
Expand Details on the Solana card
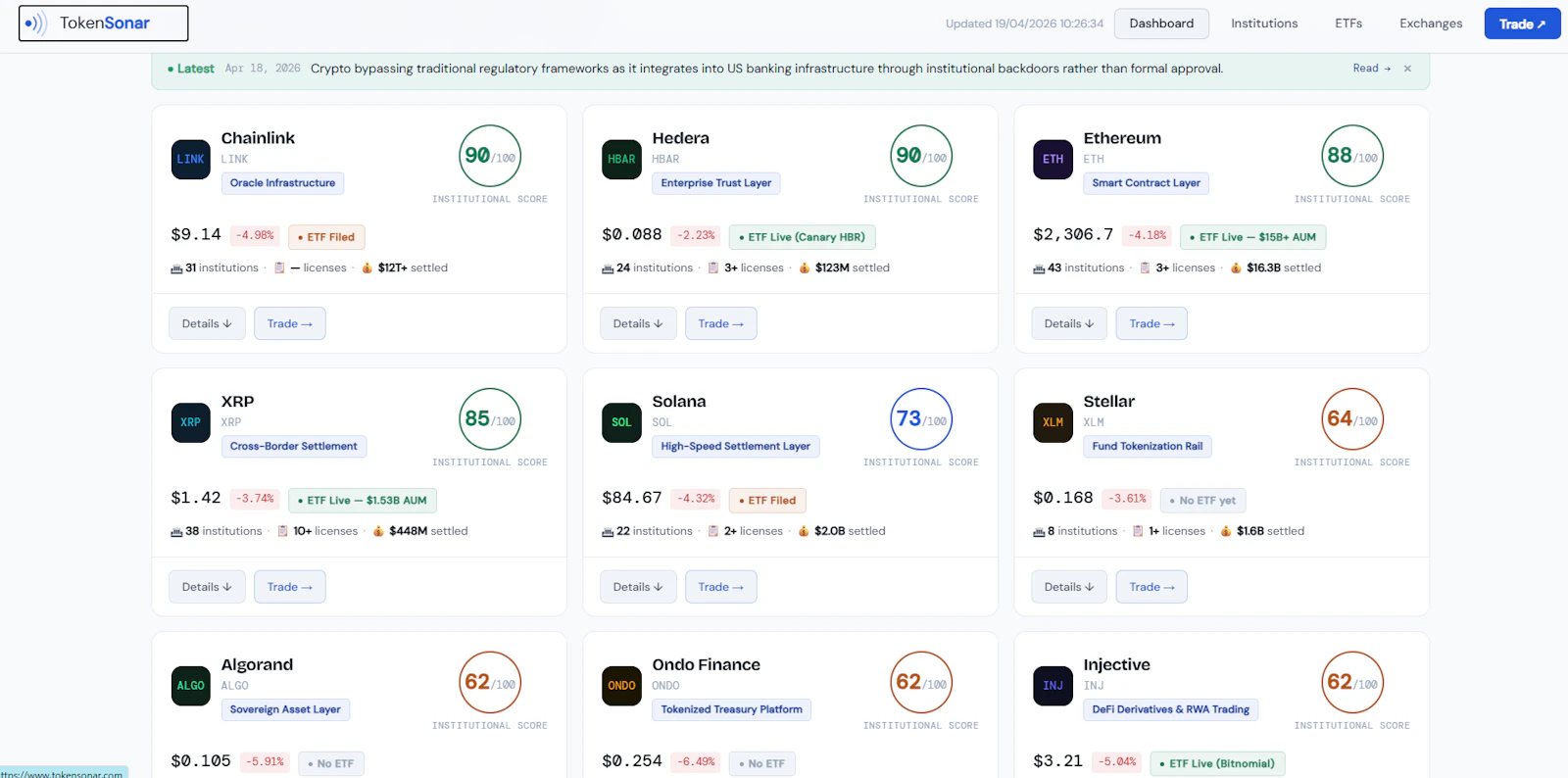(638, 587)
